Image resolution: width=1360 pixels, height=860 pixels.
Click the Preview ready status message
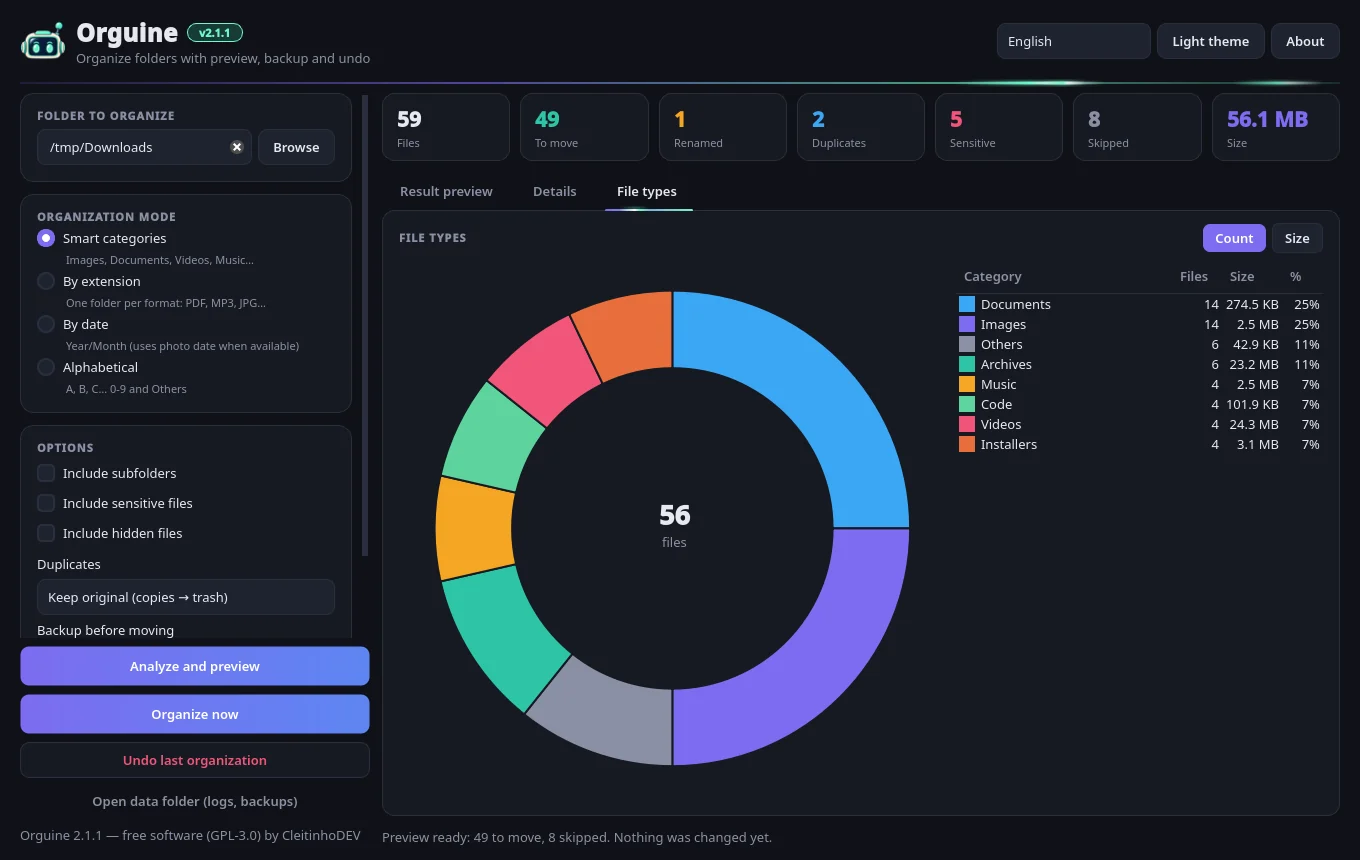pyautogui.click(x=577, y=837)
